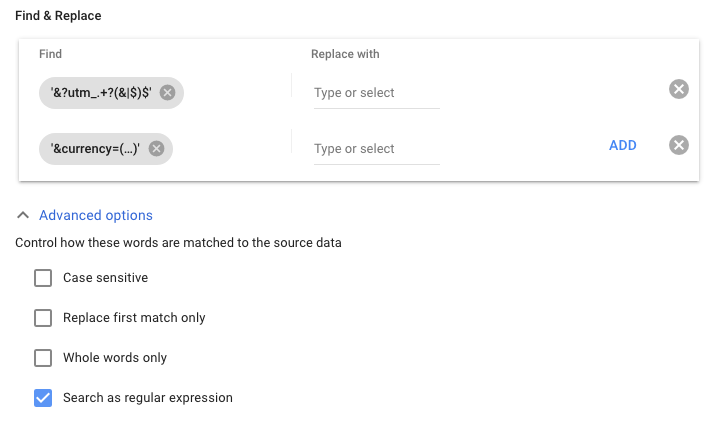Click the 'Advanced options' link text
713x421 pixels.
(96, 215)
